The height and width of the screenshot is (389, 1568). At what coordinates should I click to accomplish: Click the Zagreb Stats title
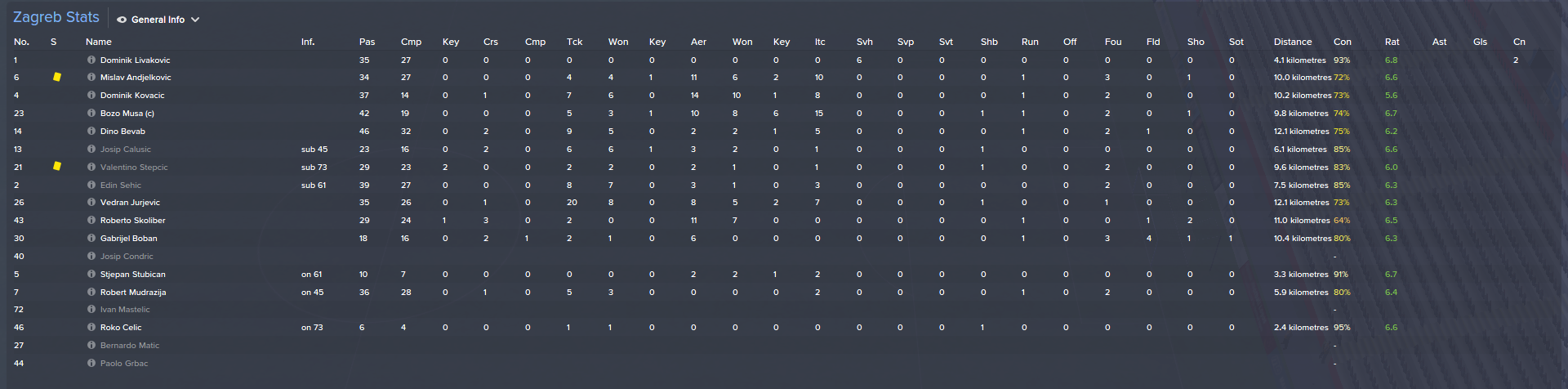[x=56, y=17]
